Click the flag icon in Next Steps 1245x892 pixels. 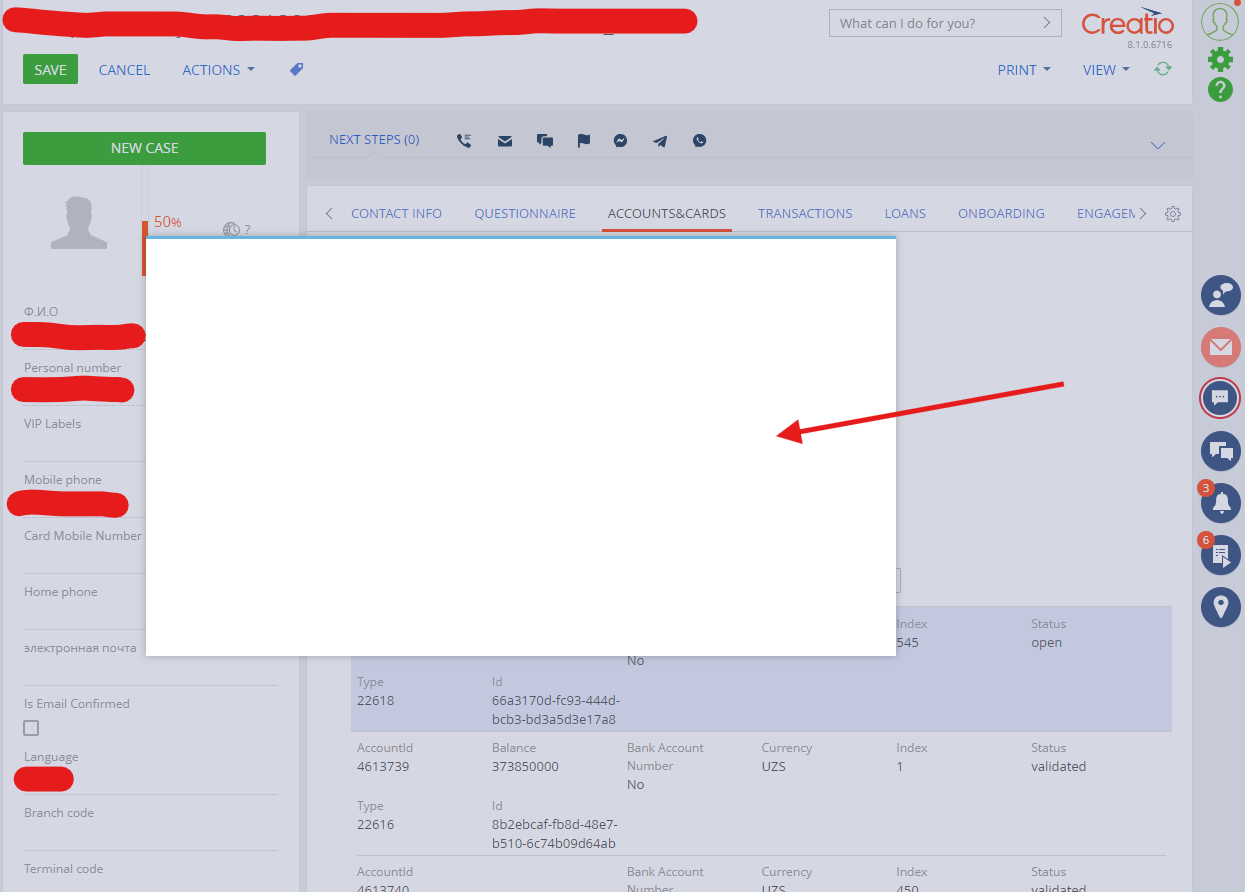pyautogui.click(x=584, y=141)
